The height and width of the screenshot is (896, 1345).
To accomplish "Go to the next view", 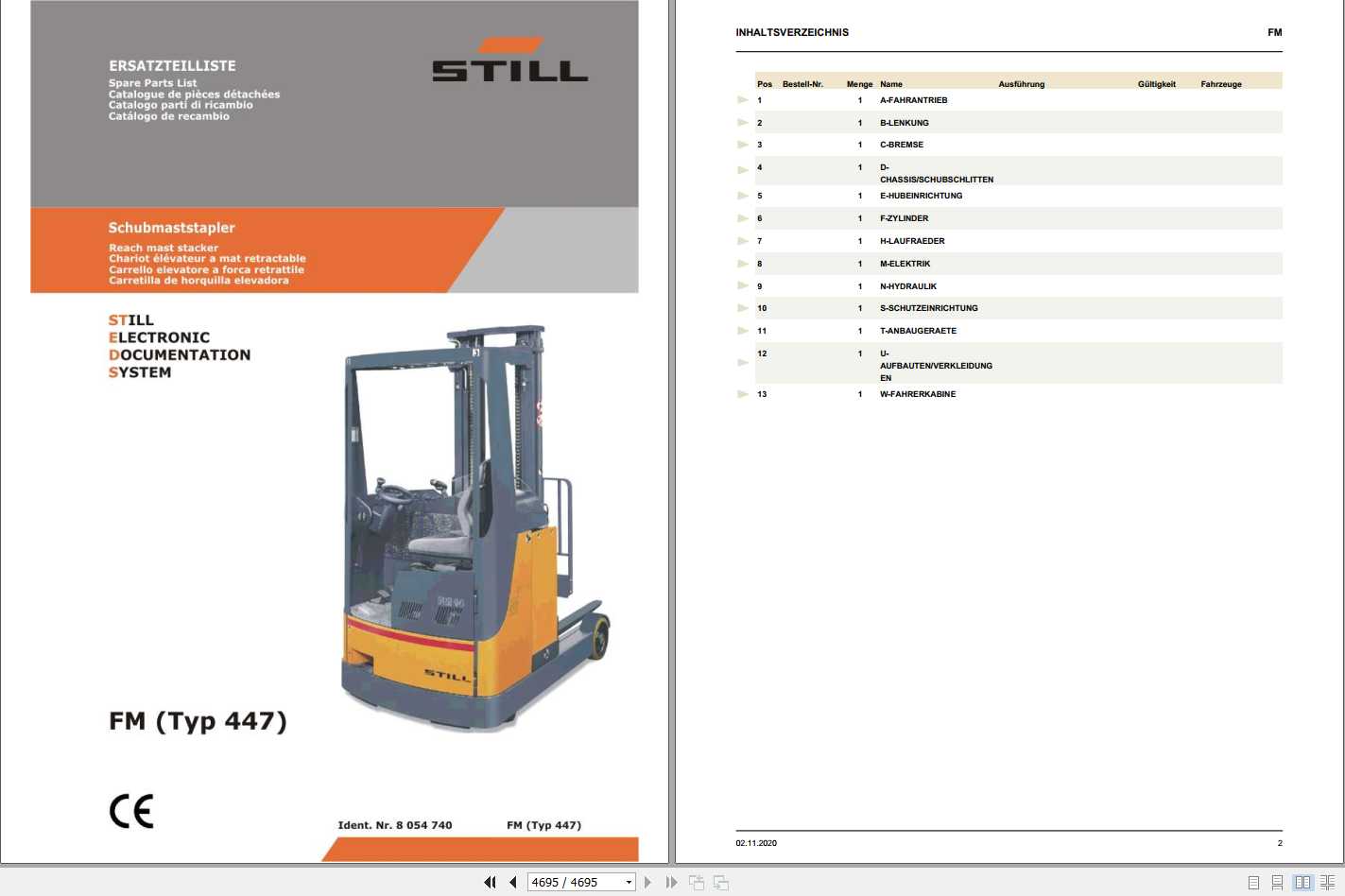I will 721,882.
